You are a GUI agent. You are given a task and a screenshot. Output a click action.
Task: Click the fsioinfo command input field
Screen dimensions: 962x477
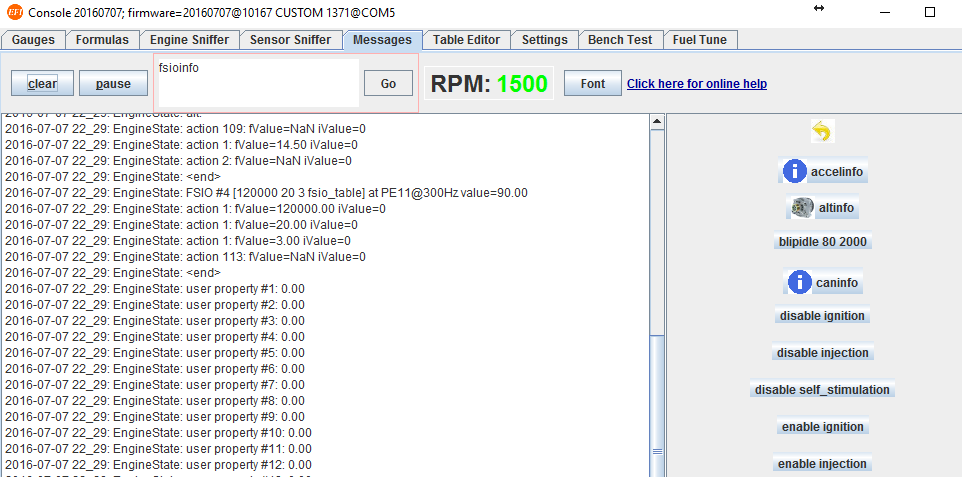click(258, 83)
